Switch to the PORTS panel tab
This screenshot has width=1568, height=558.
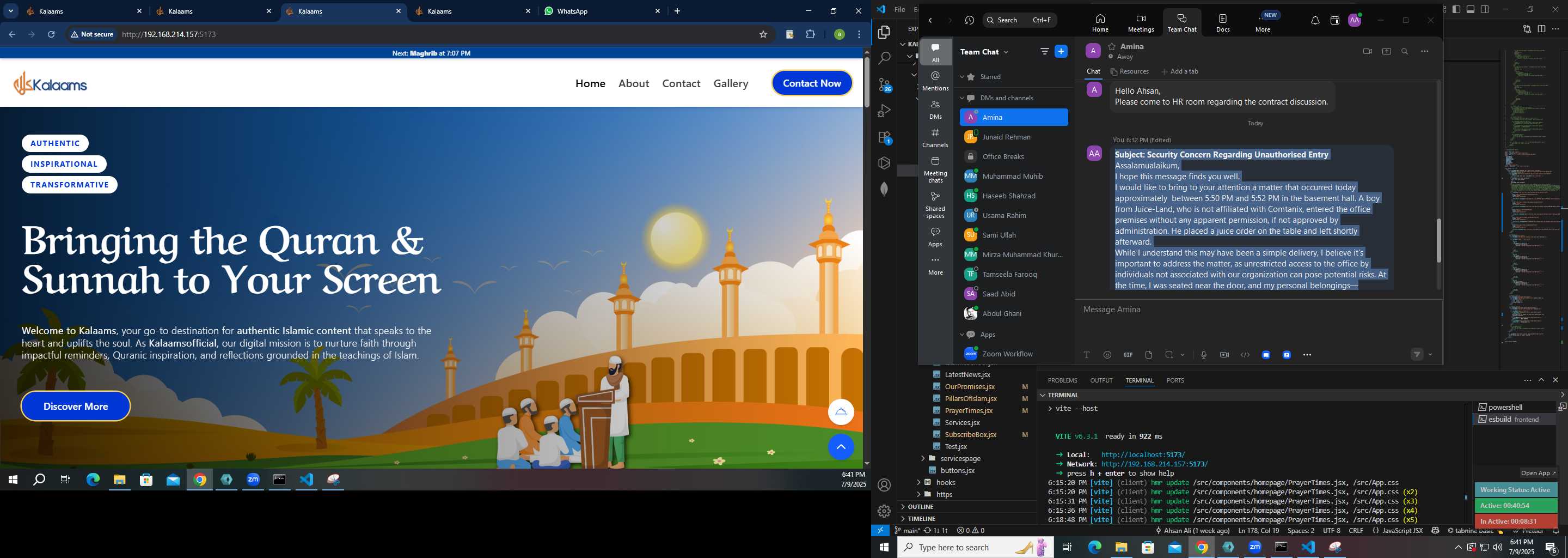(x=1175, y=380)
